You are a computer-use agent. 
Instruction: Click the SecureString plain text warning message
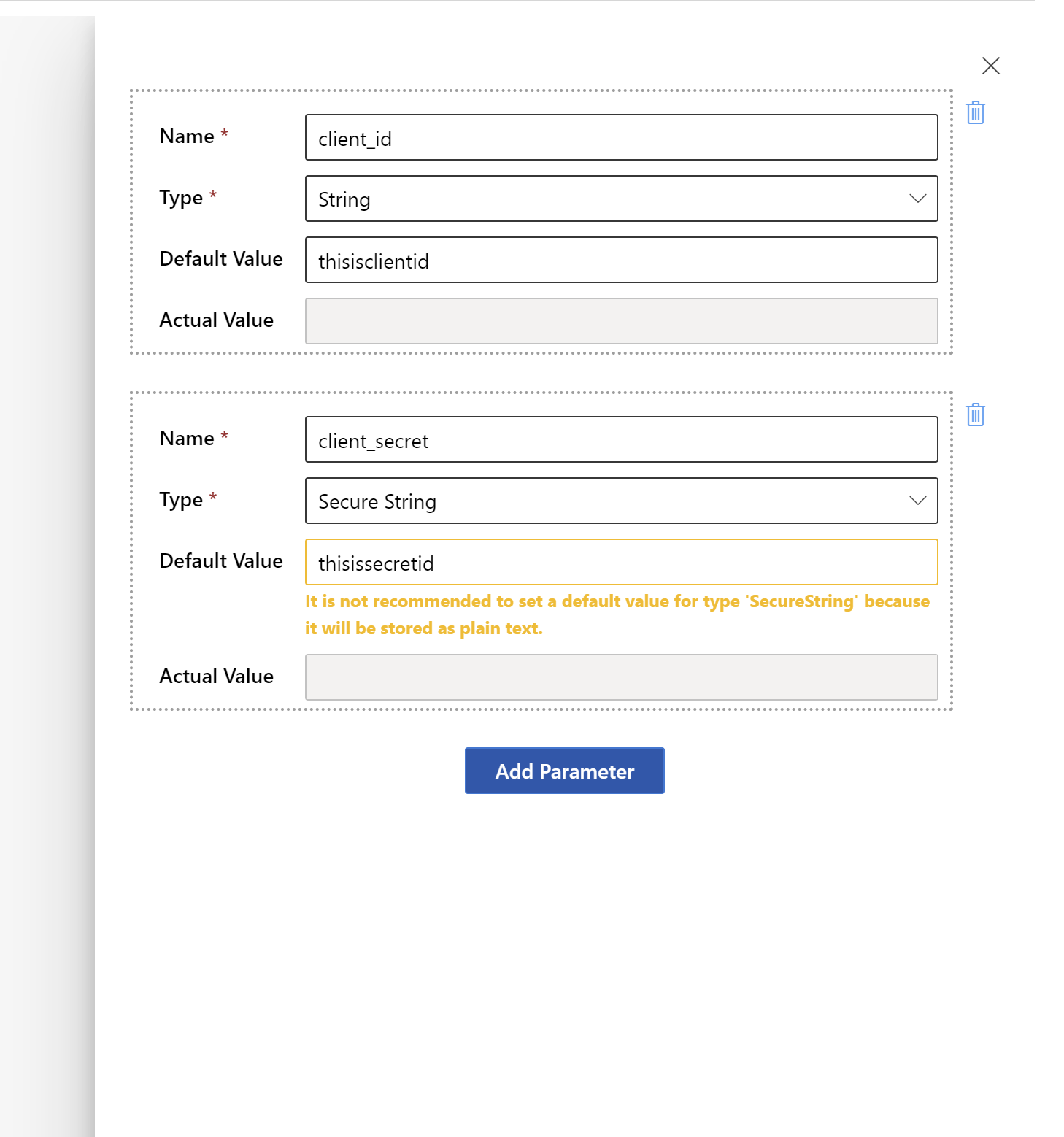click(x=617, y=614)
